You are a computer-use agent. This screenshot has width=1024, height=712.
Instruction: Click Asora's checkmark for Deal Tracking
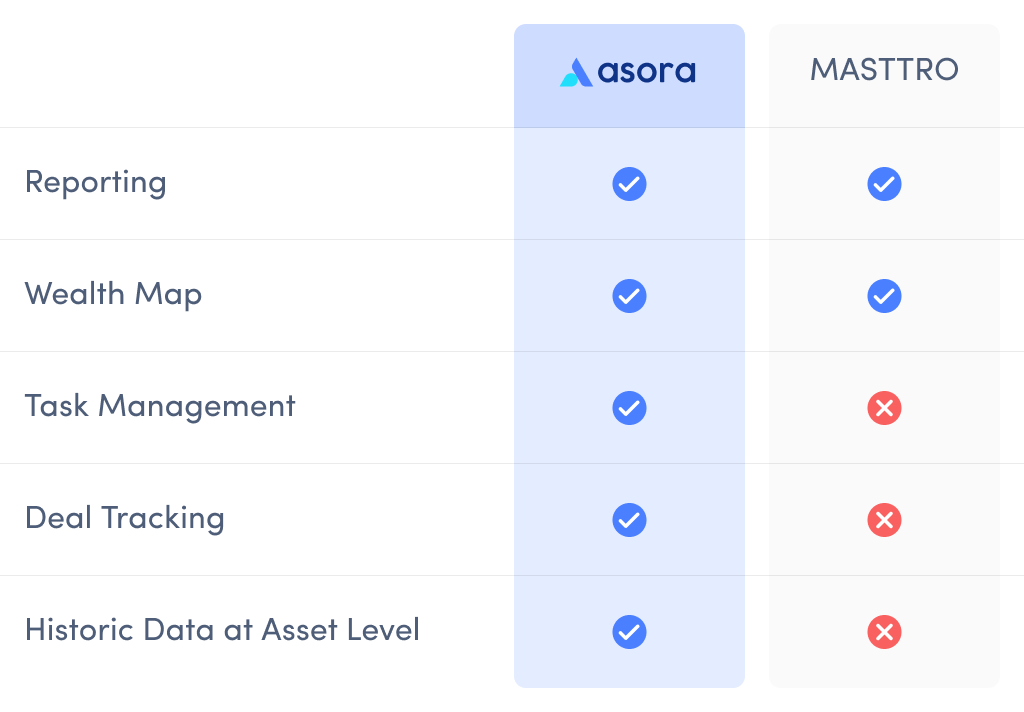630,520
